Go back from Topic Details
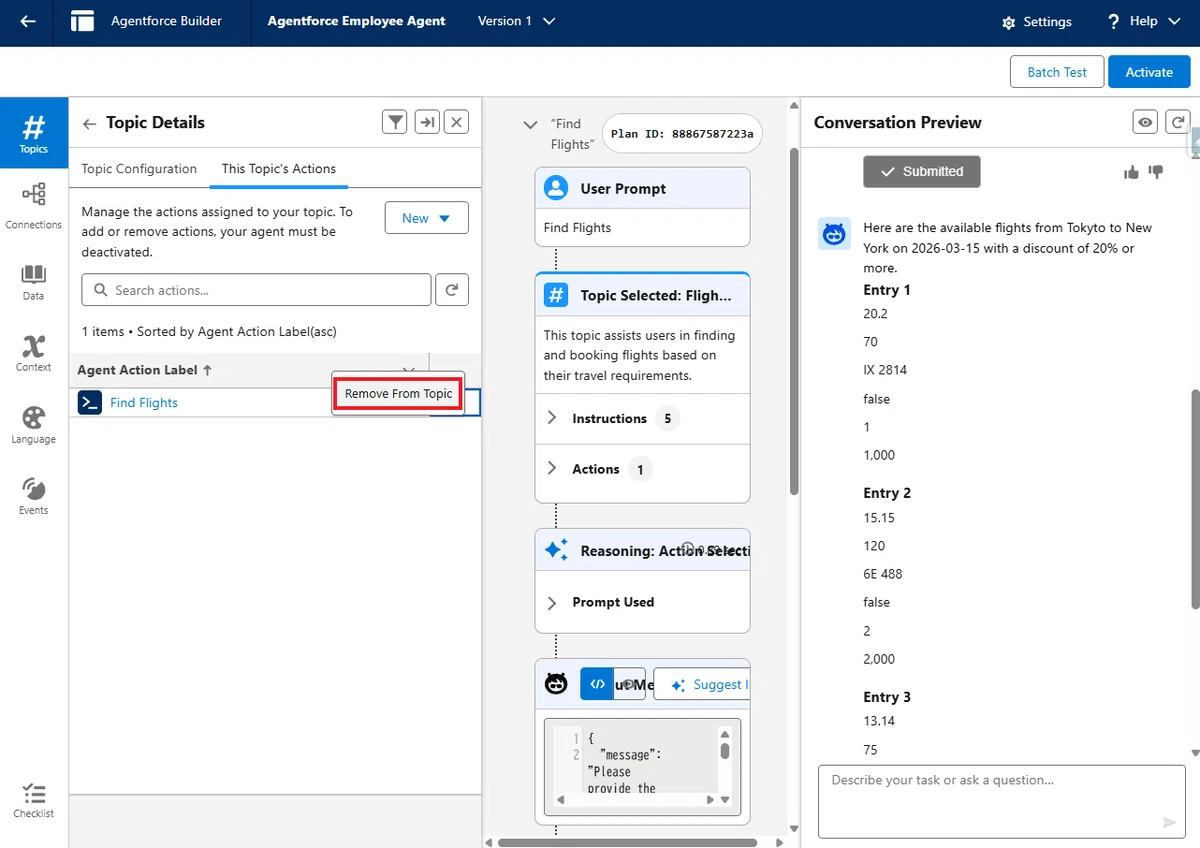This screenshot has height=848, width=1200. pyautogui.click(x=89, y=123)
